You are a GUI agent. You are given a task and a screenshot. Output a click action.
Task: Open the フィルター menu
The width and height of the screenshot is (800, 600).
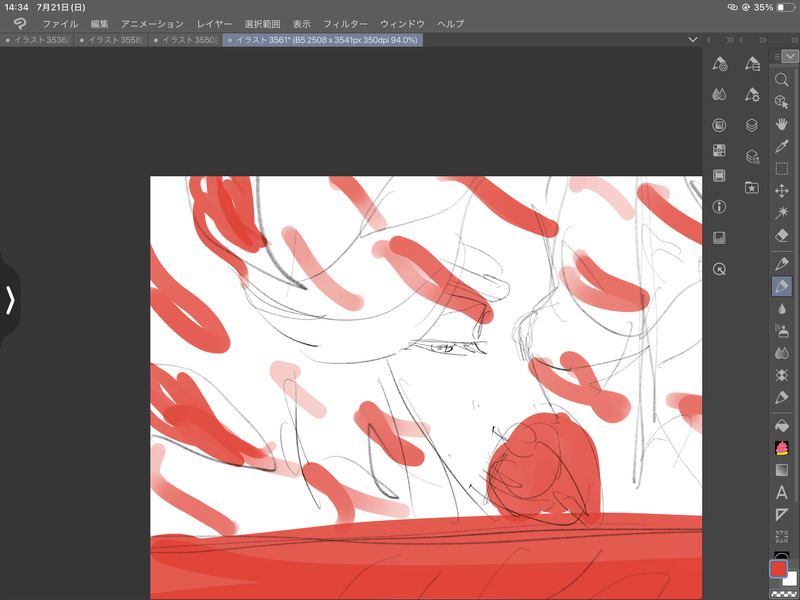[x=345, y=23]
